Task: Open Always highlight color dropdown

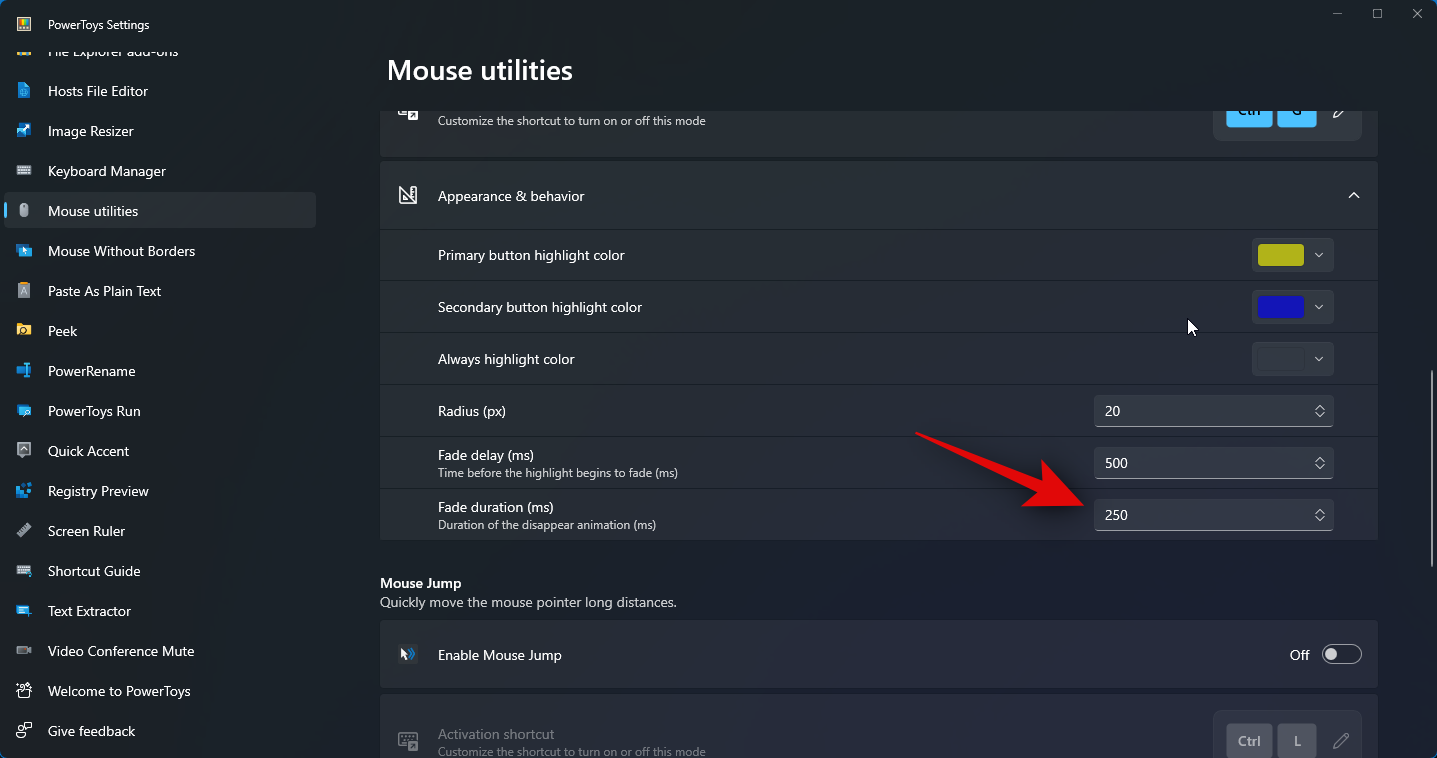Action: click(x=1292, y=359)
